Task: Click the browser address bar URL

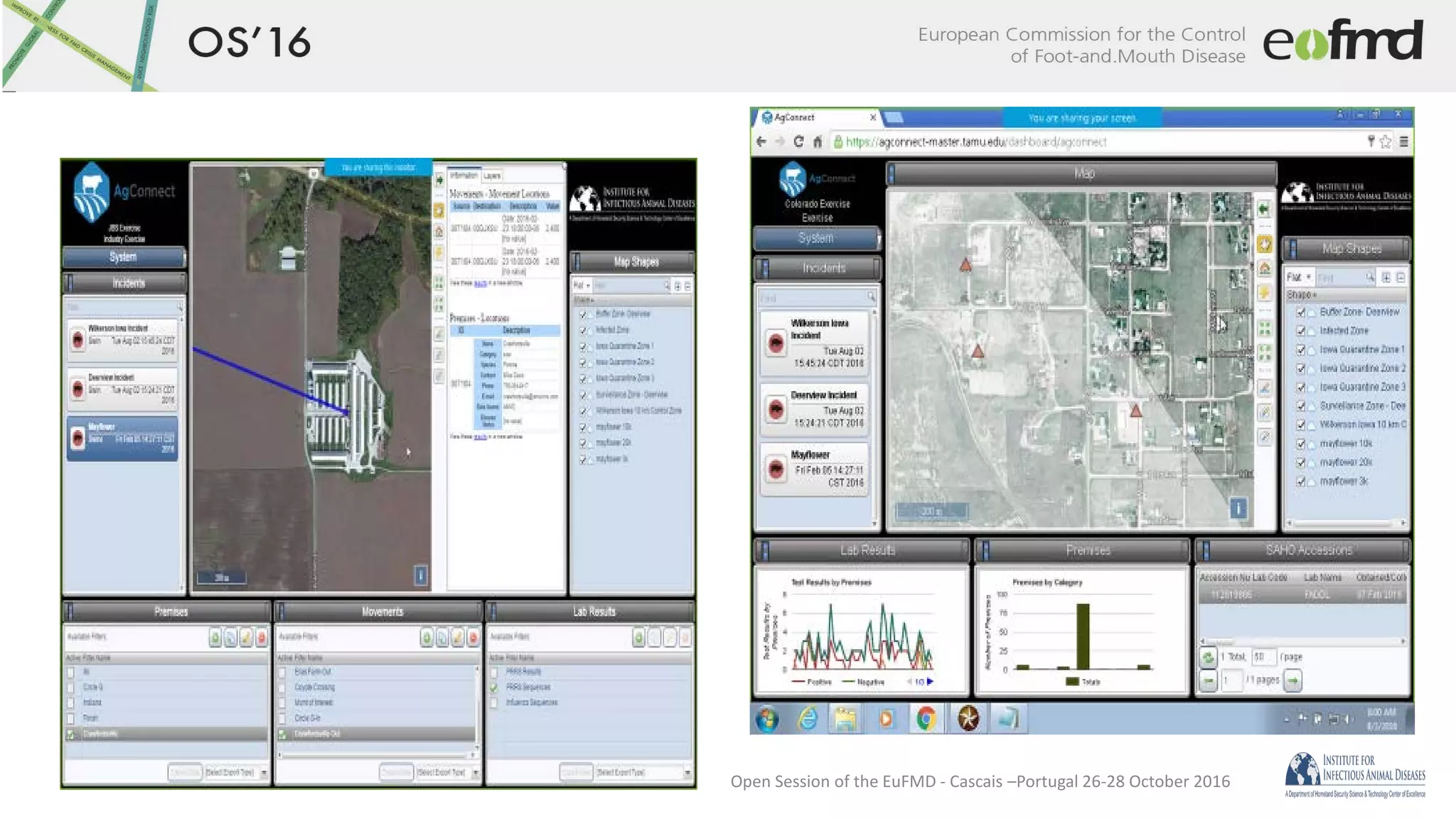Action: click(x=975, y=141)
